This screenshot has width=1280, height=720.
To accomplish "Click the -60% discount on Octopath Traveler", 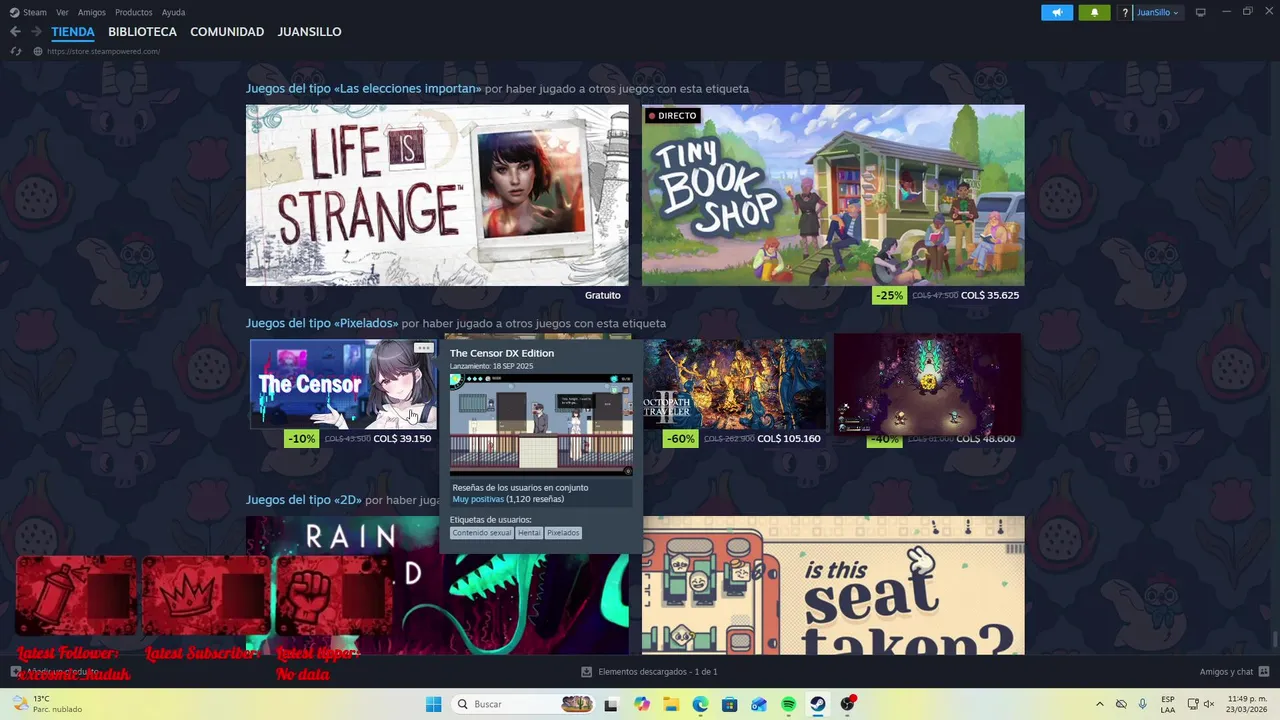I will click(x=681, y=438).
